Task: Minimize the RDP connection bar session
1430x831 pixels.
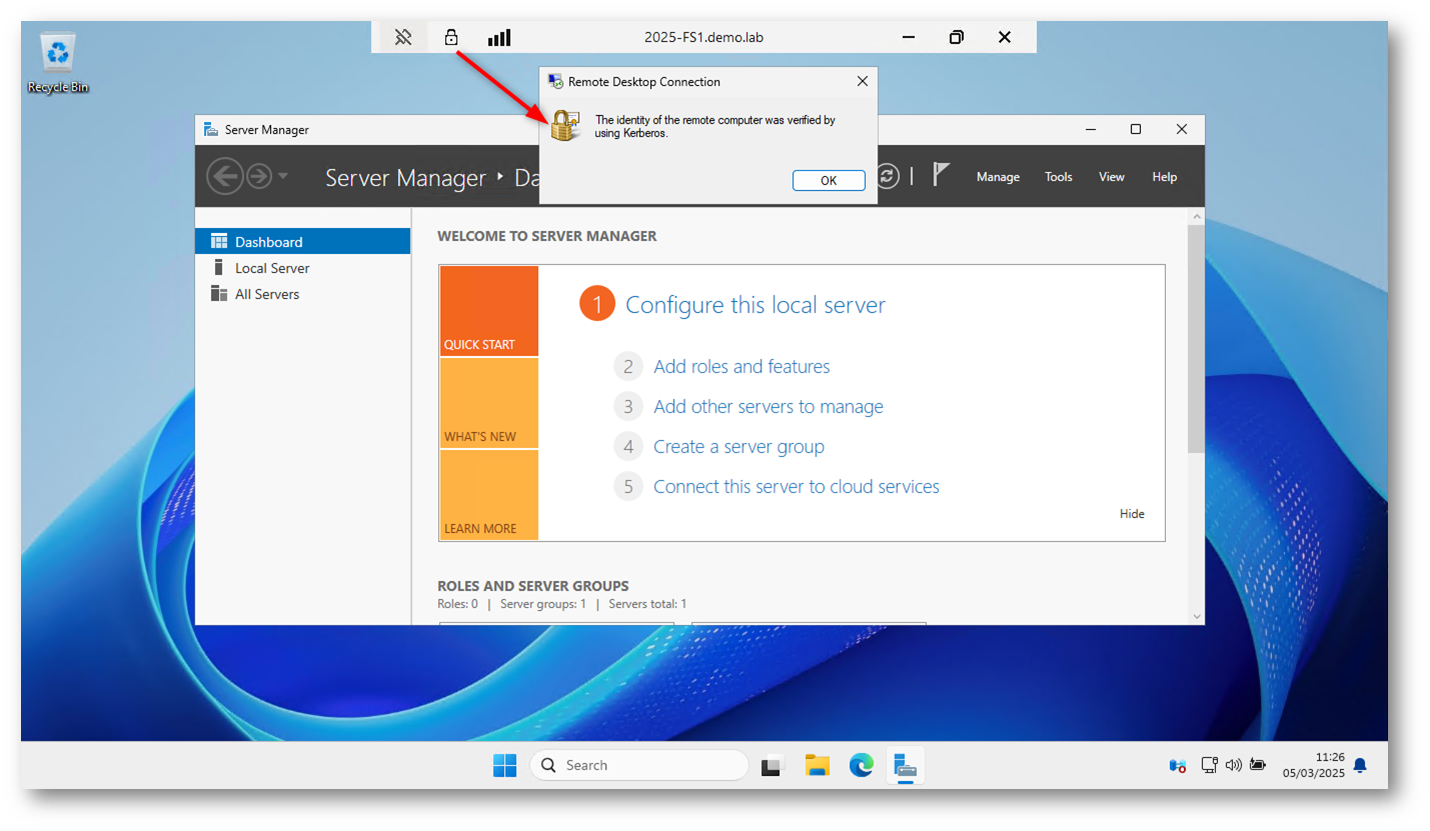Action: pyautogui.click(x=908, y=38)
